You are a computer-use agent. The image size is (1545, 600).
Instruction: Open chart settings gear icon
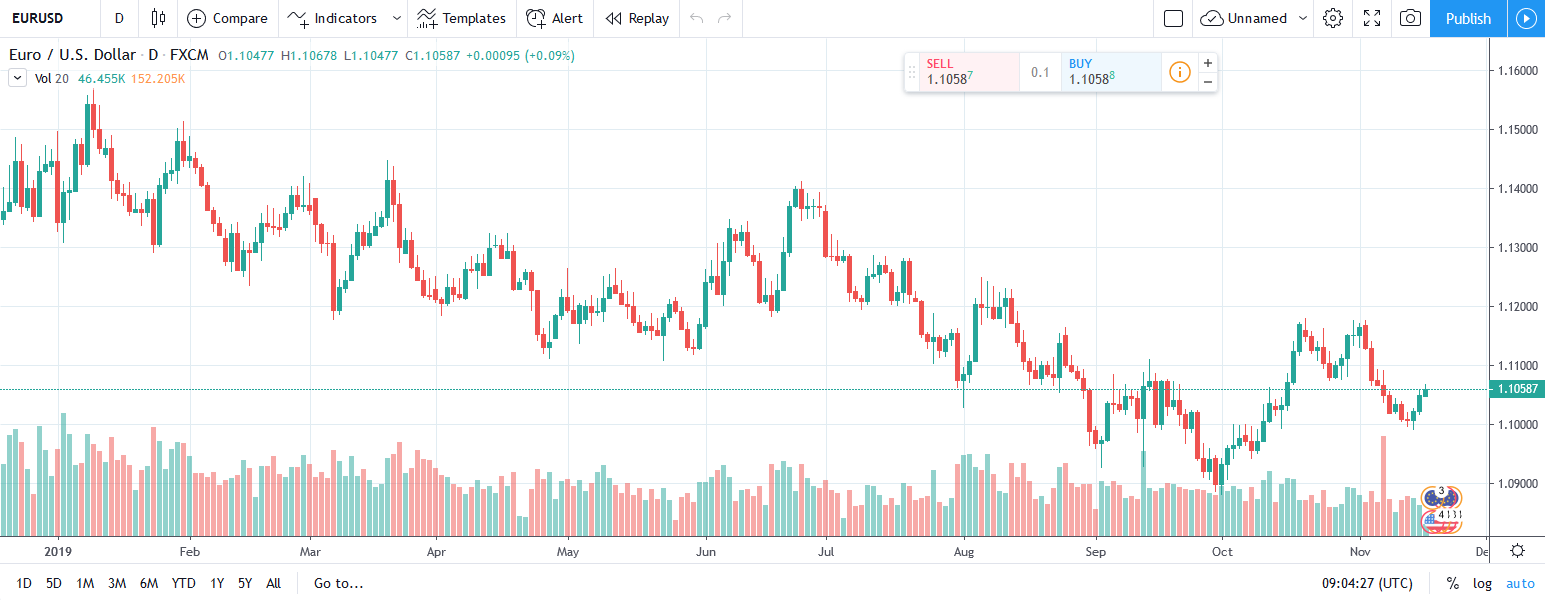pyautogui.click(x=1332, y=18)
